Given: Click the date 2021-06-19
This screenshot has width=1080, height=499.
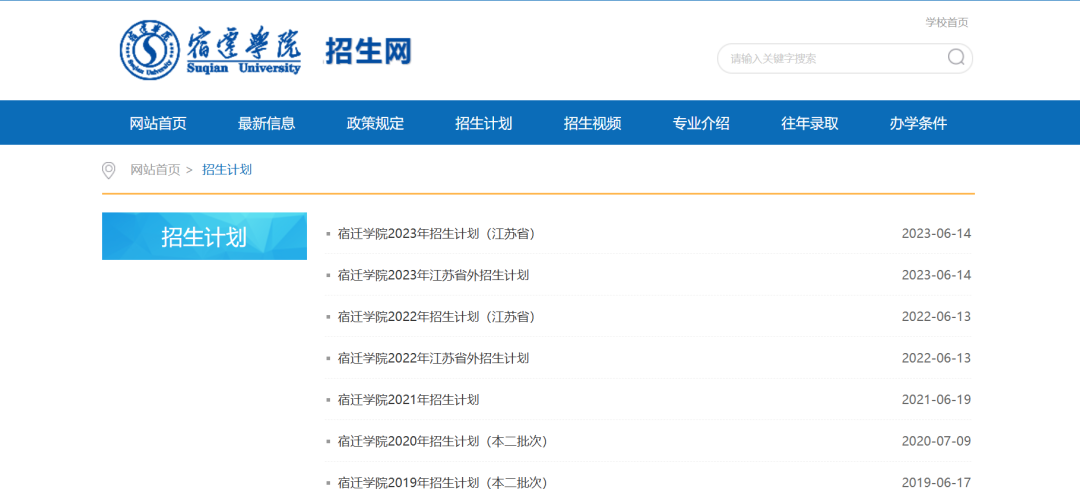Looking at the screenshot, I should 936,400.
